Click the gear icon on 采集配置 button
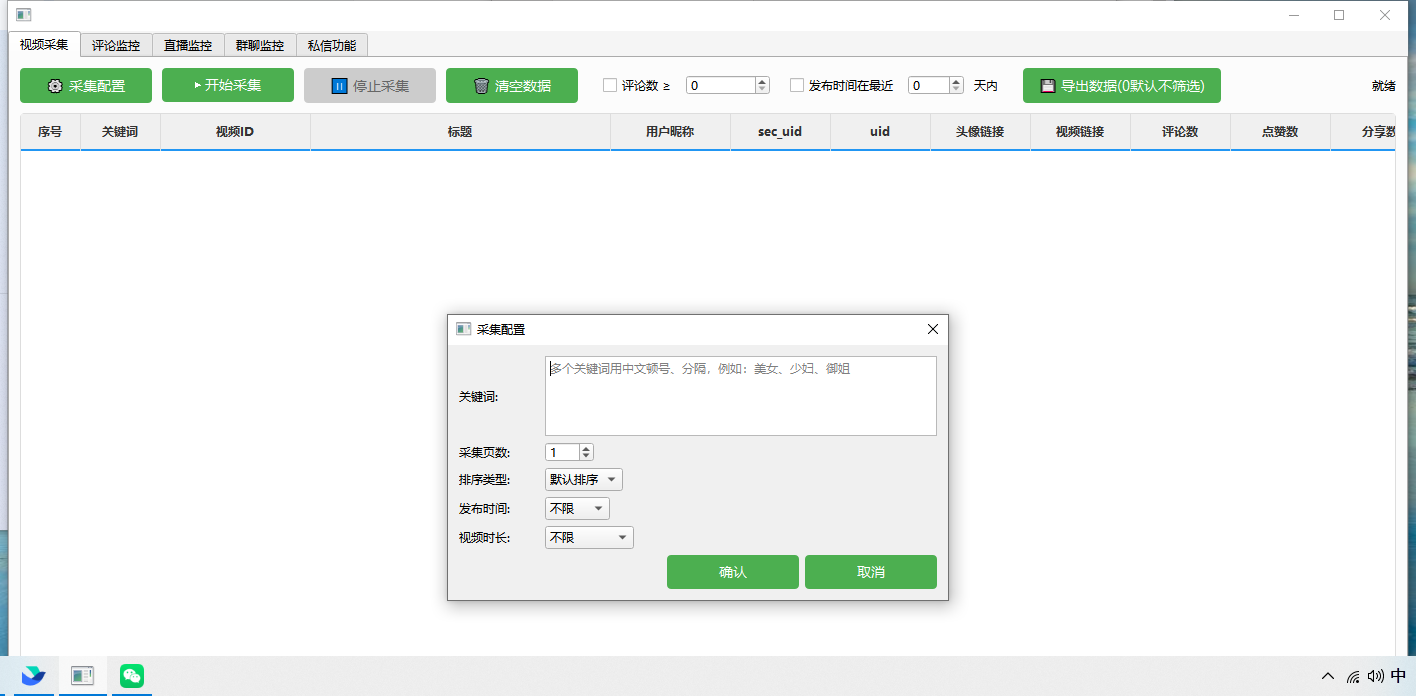This screenshot has width=1416, height=696. click(x=55, y=86)
